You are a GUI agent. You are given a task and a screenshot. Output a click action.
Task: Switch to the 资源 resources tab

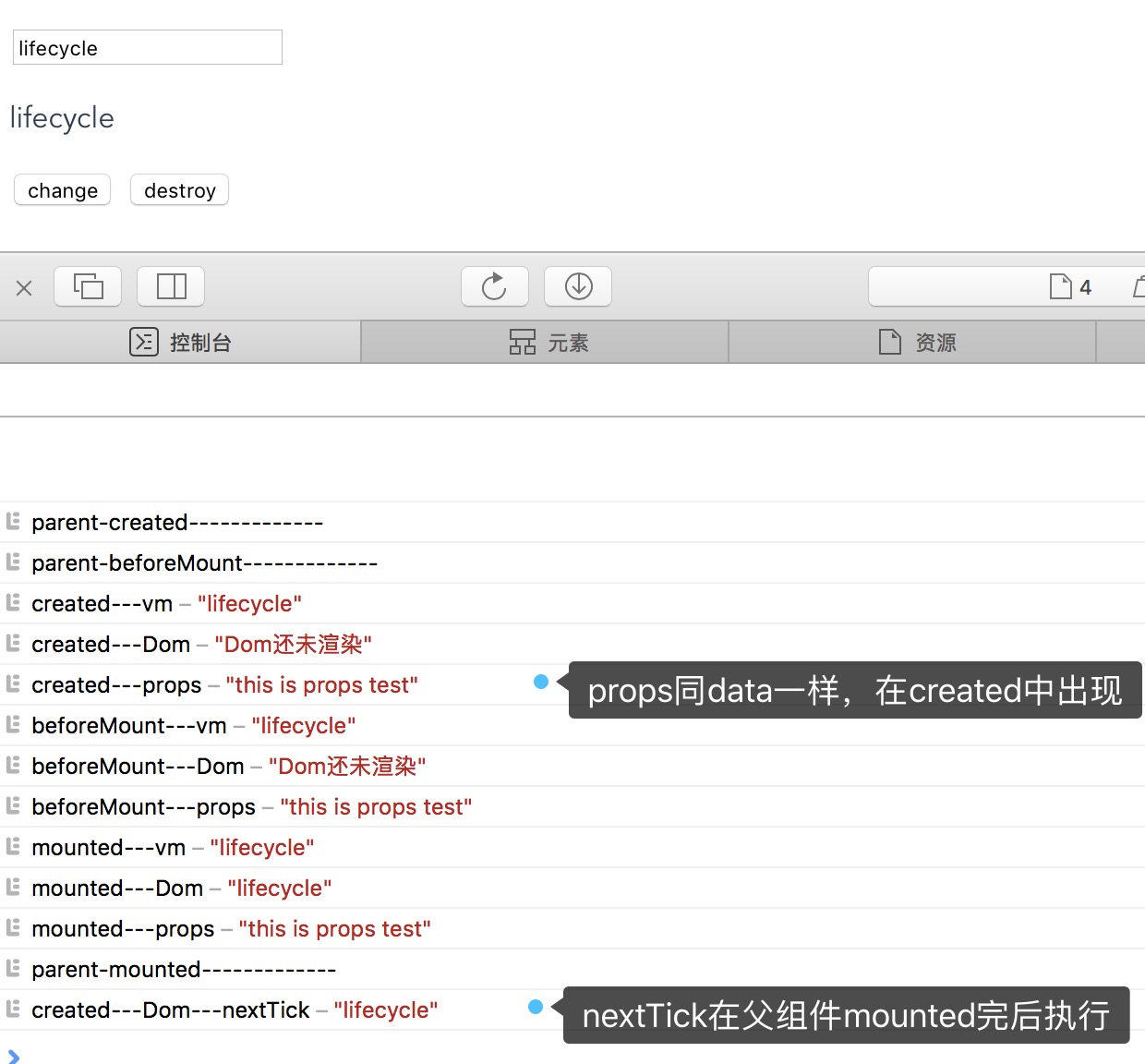point(917,343)
